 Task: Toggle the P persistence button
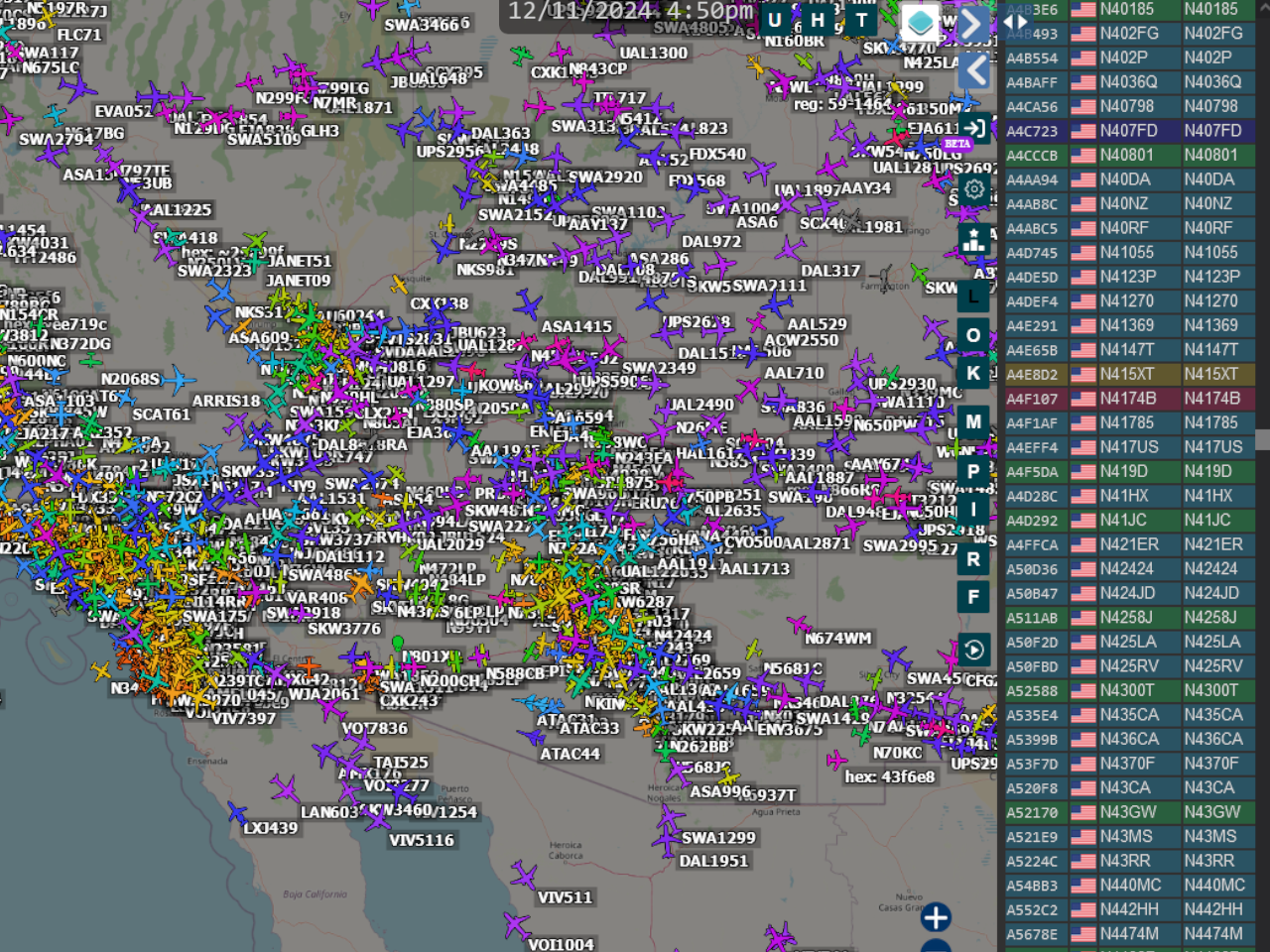[973, 471]
